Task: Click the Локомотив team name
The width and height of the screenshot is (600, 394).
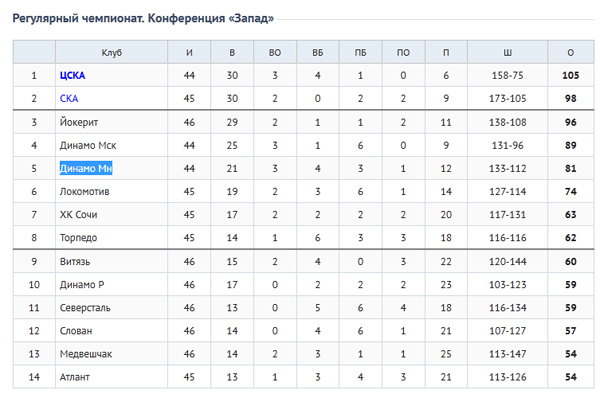Action: [x=85, y=191]
